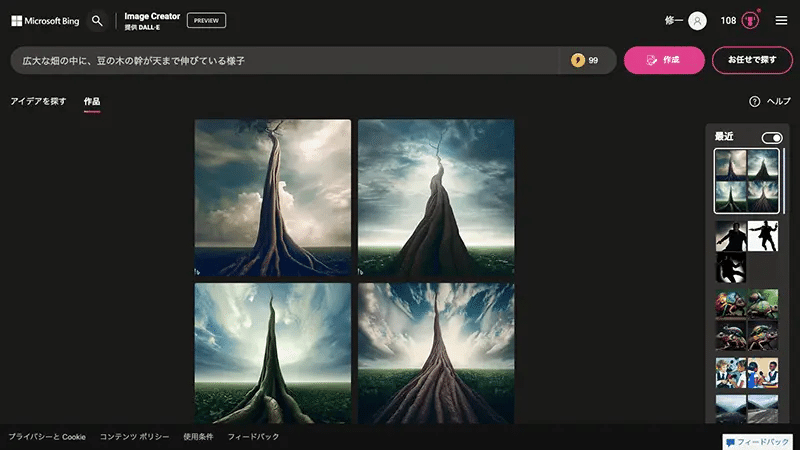Click the Image Creator title
Viewport: 800px width, 450px height.
pos(152,16)
